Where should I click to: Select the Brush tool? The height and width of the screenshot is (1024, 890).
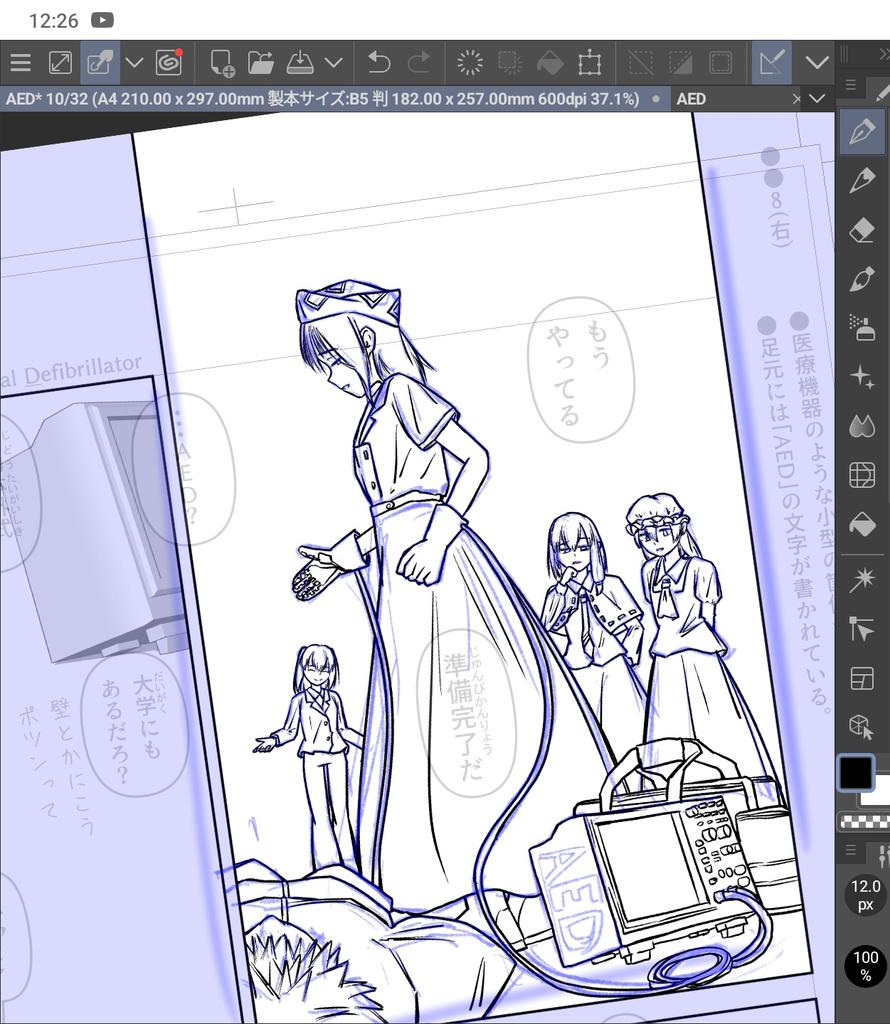(862, 279)
